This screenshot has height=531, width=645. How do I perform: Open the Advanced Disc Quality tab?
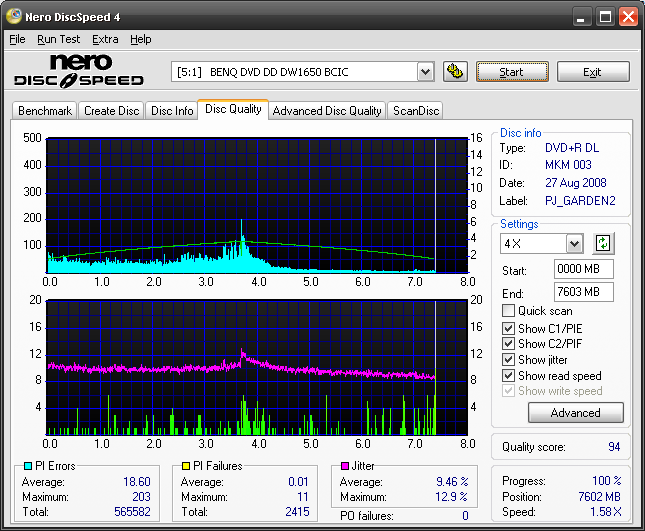click(x=327, y=111)
